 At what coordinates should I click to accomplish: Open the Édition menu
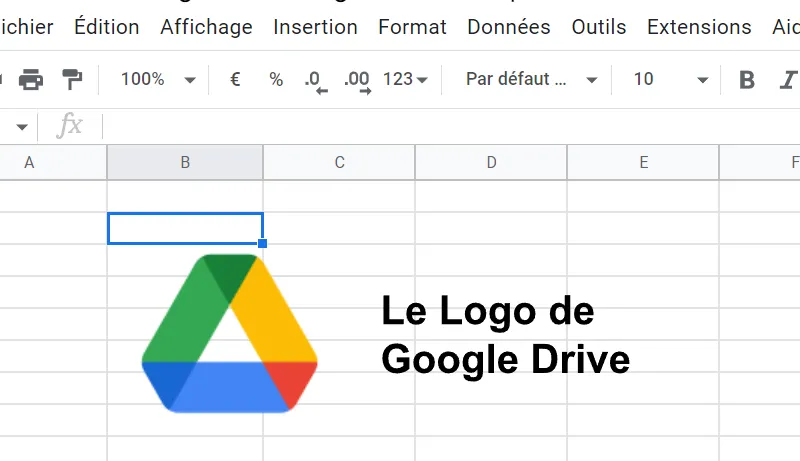pos(107,27)
